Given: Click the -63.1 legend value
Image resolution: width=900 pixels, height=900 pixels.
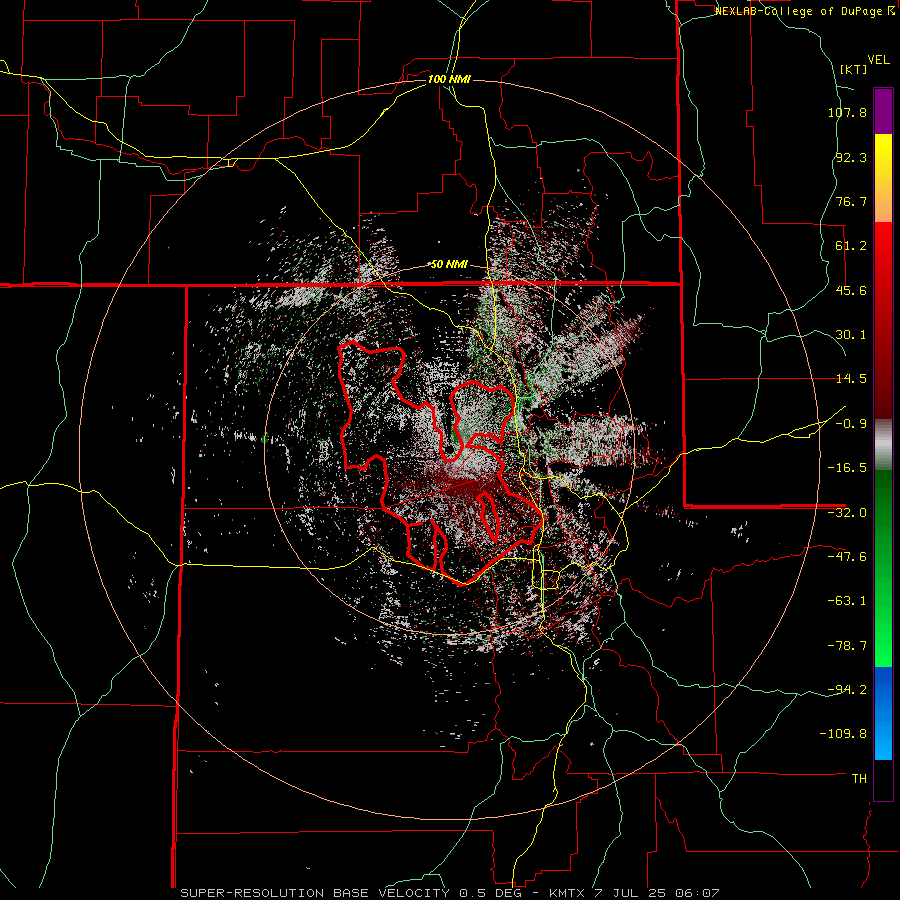Looking at the screenshot, I should tap(847, 601).
